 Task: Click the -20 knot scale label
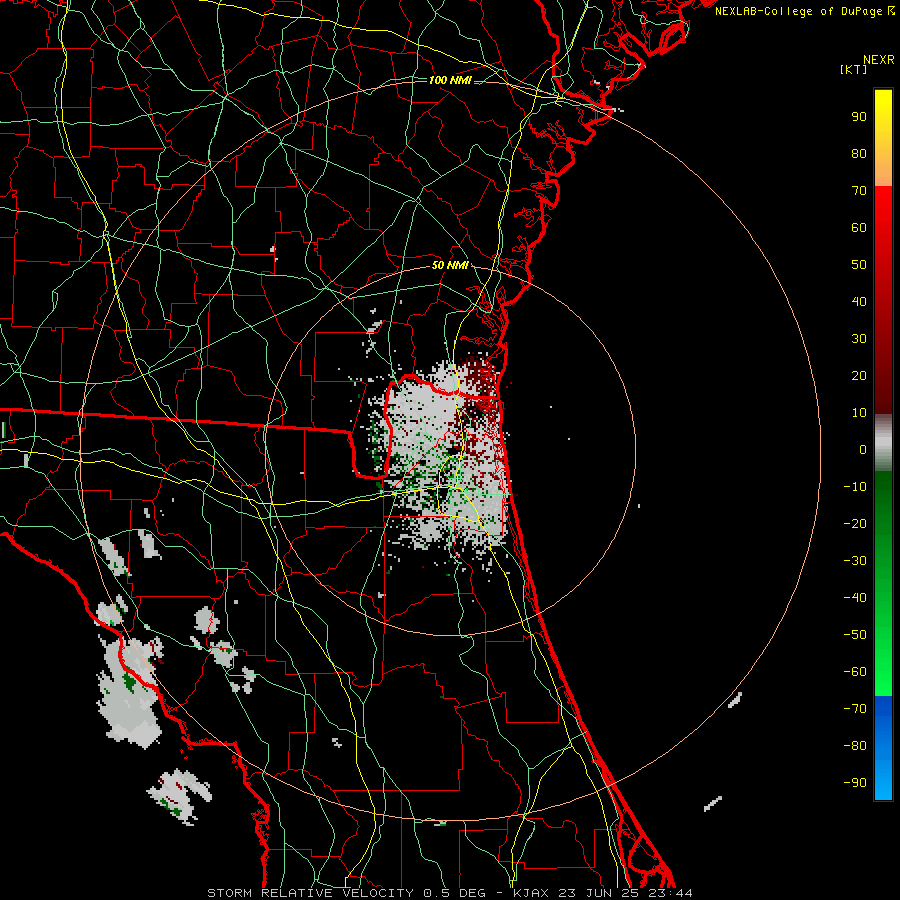coord(855,523)
